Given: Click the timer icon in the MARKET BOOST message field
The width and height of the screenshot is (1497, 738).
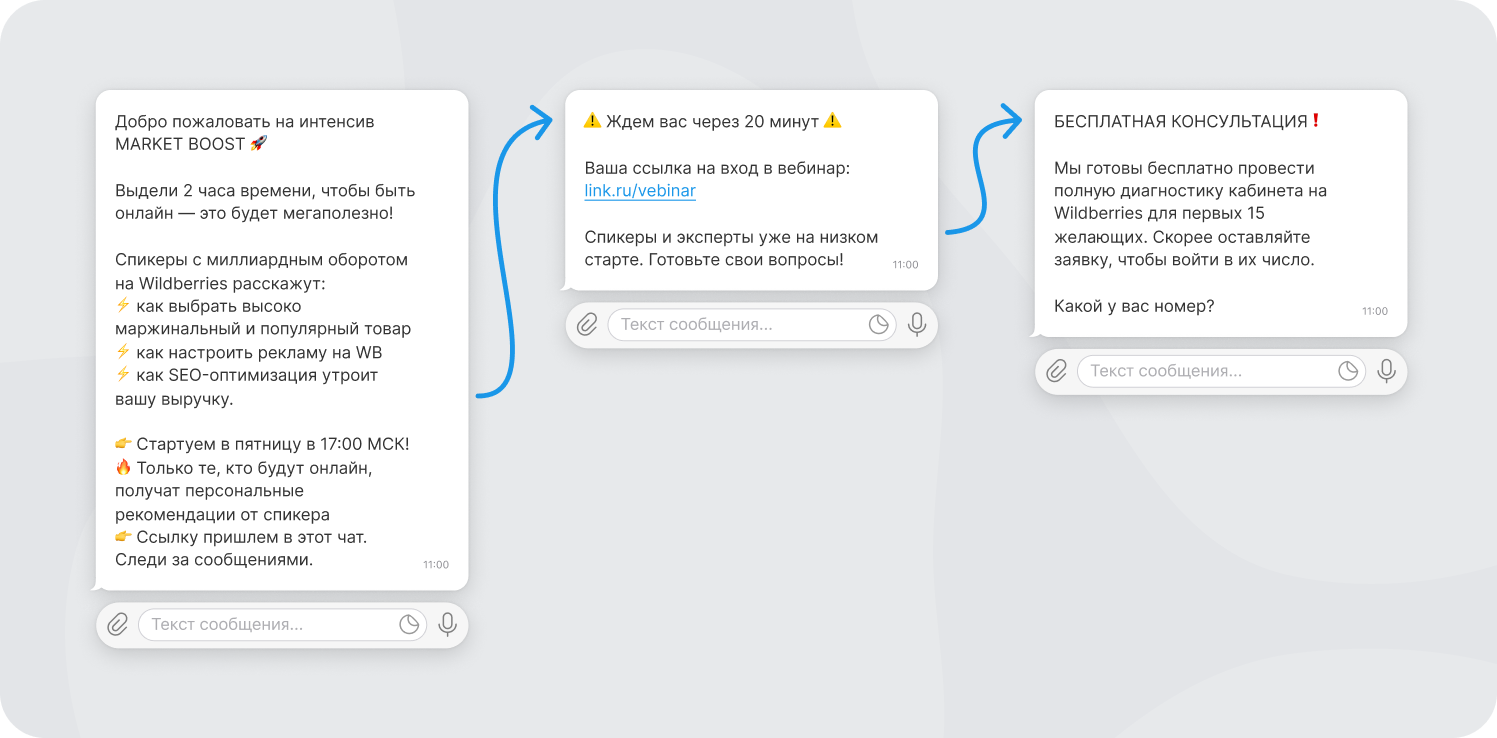Looking at the screenshot, I should pyautogui.click(x=409, y=625).
